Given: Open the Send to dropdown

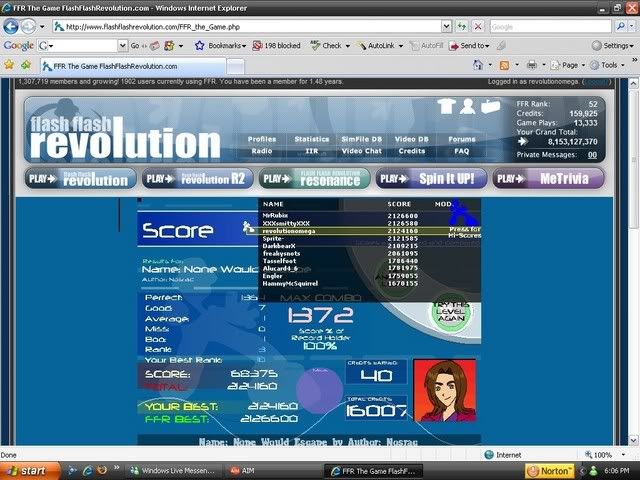Looking at the screenshot, I should 471,46.
